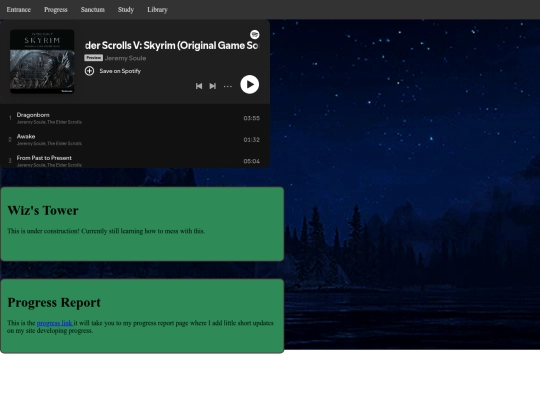Select the Dragonborn track
This screenshot has width=540, height=405.
(x=135, y=118)
